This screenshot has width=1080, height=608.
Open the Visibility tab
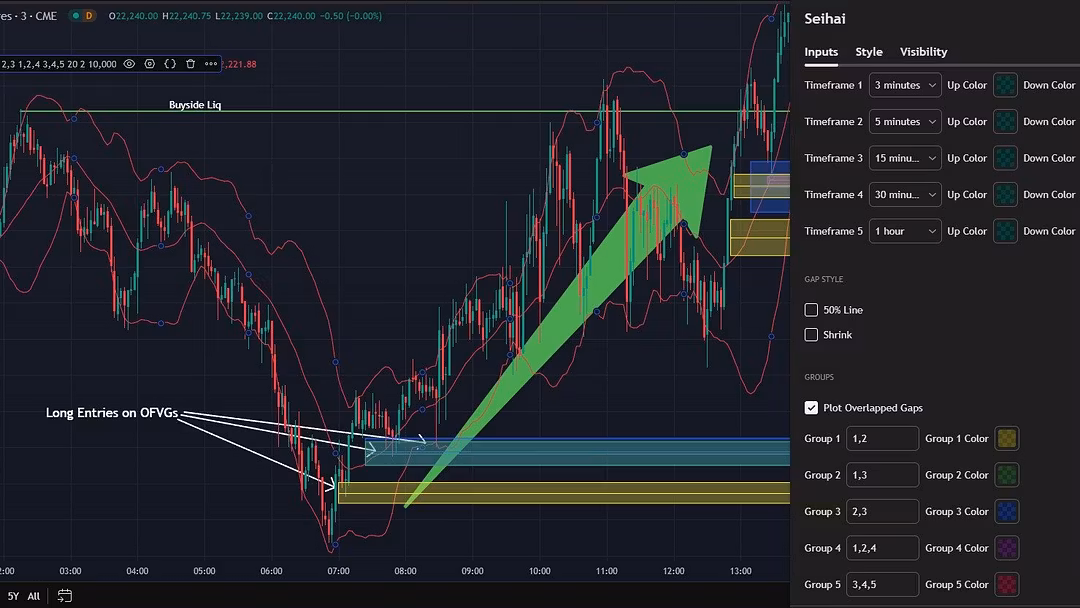pos(923,52)
